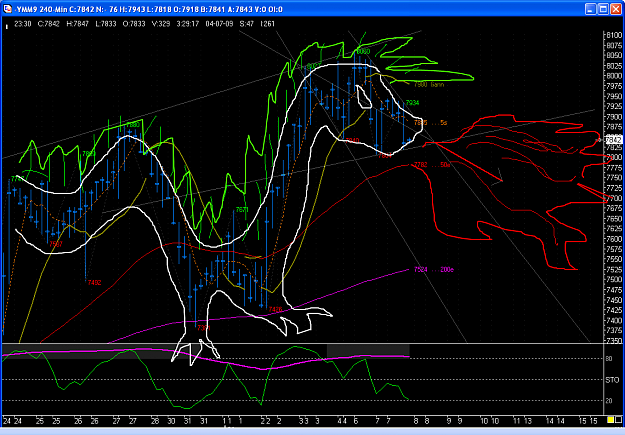Click the red 7782 ...50s average label

(432, 165)
